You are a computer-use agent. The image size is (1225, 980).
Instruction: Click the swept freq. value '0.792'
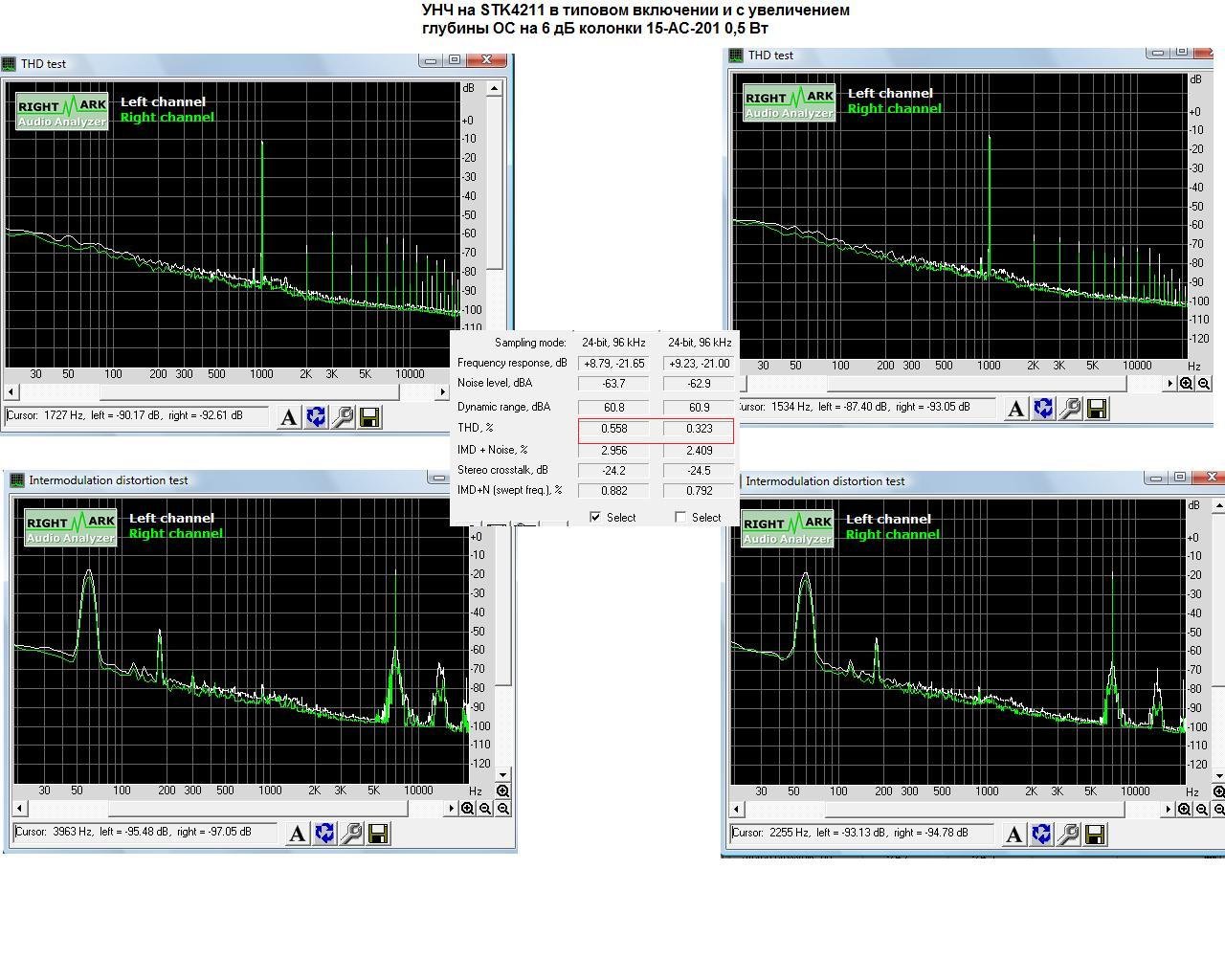coord(700,491)
